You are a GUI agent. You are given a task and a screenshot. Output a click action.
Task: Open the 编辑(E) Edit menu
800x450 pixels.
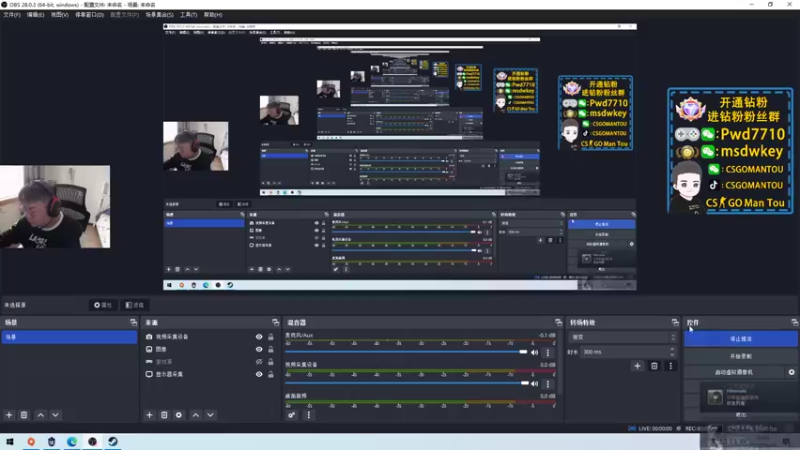[35, 15]
